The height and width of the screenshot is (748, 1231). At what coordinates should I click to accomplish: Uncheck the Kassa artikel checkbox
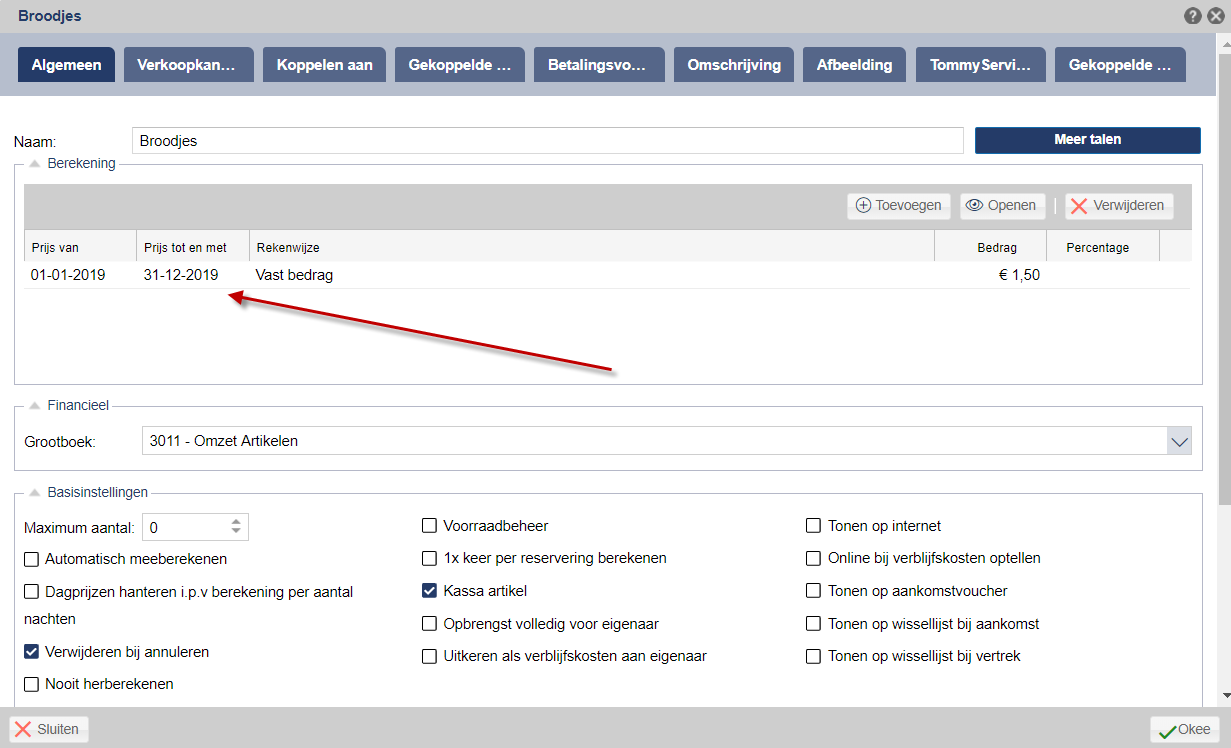(x=430, y=591)
